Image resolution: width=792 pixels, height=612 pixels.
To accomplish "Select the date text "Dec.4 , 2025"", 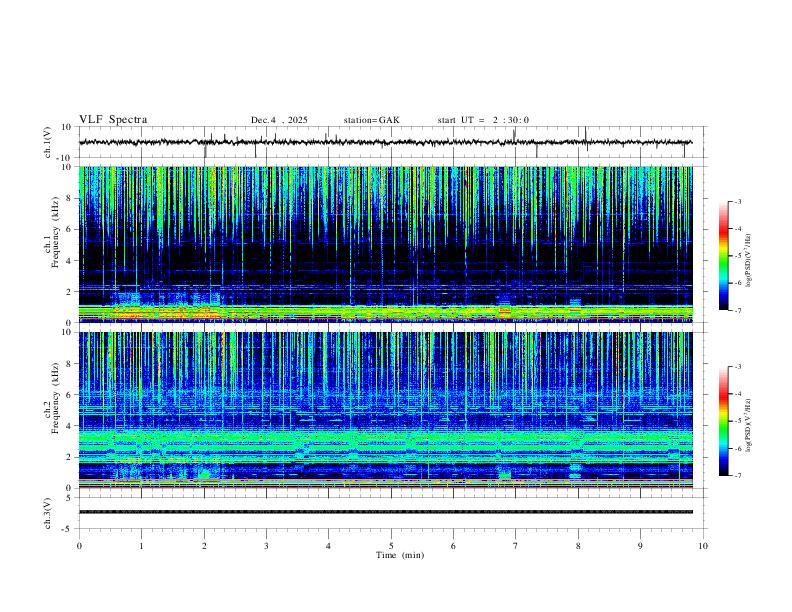I will pyautogui.click(x=279, y=120).
